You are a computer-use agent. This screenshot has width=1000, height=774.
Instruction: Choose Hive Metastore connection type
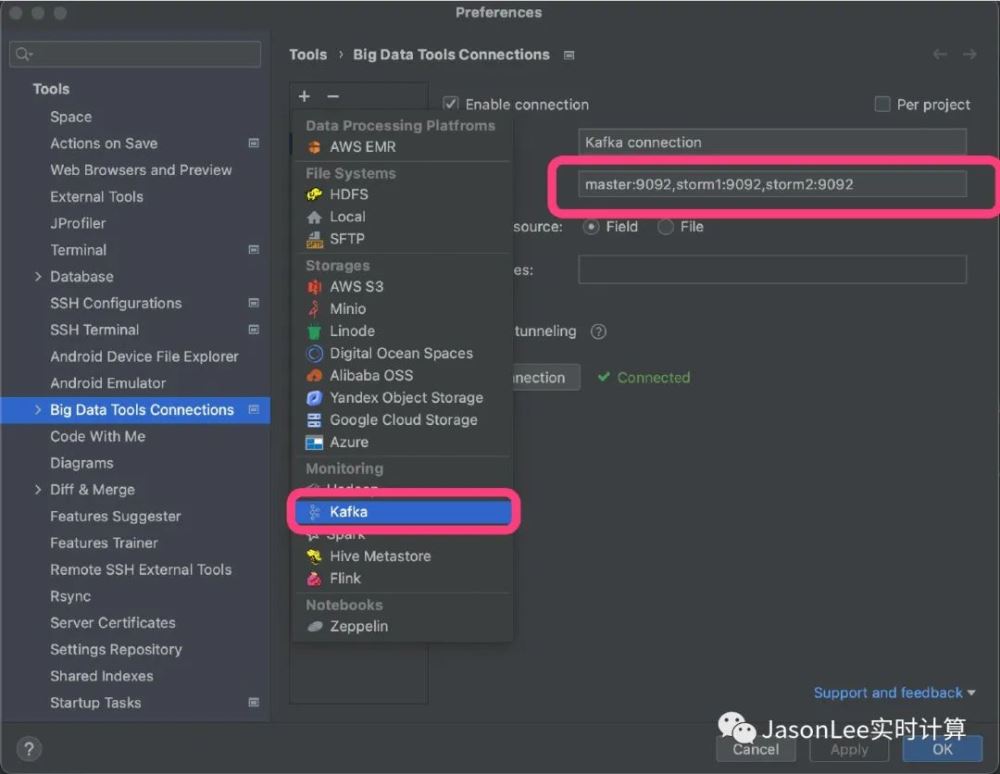pyautogui.click(x=380, y=556)
